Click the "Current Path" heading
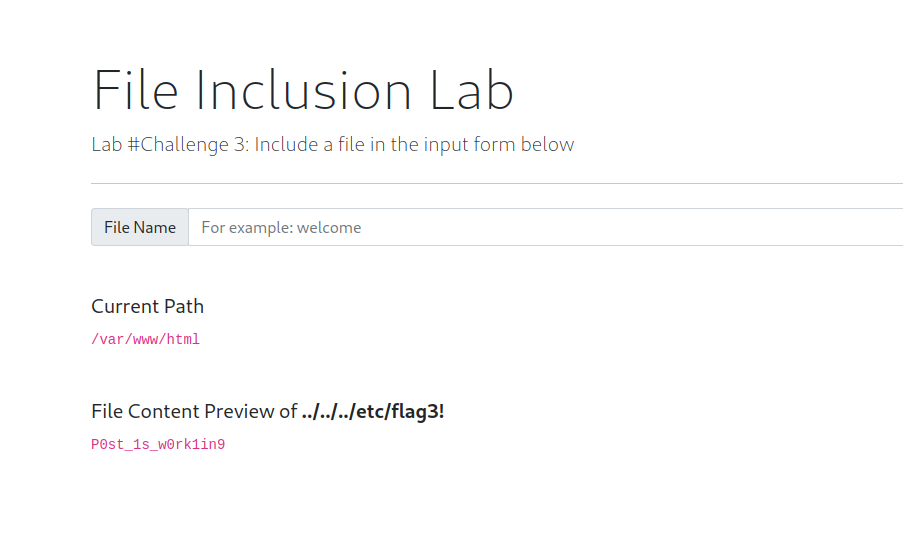Screen dimensions: 903x546 [x=147, y=306]
